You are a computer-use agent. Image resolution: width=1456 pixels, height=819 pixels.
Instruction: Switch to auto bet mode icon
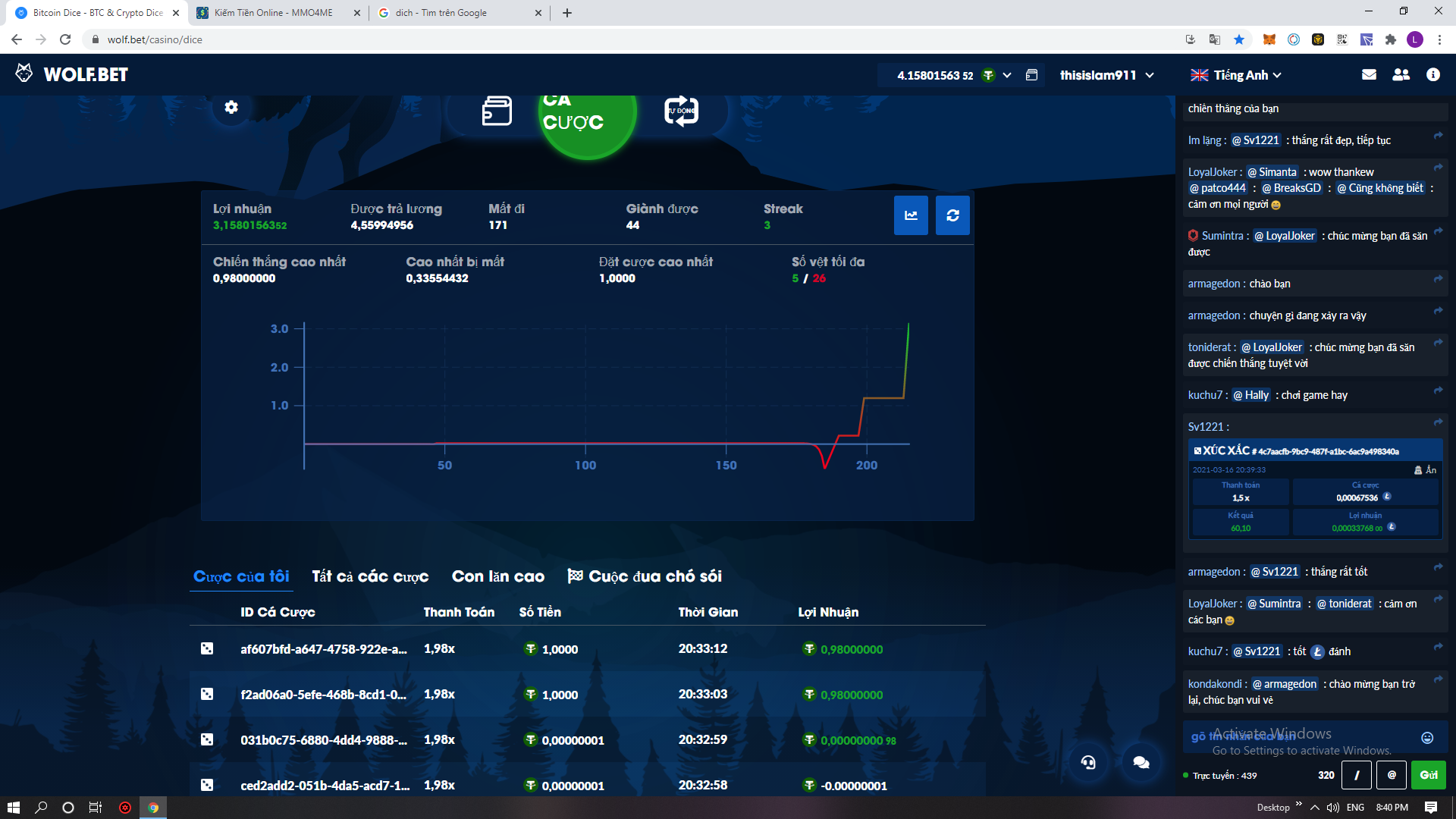681,111
